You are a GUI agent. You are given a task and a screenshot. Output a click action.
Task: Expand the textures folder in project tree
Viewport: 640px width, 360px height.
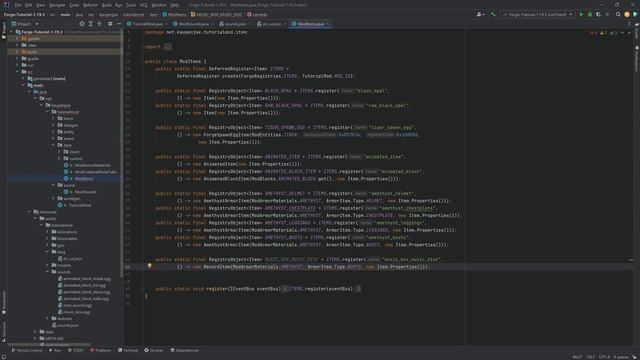(48, 318)
